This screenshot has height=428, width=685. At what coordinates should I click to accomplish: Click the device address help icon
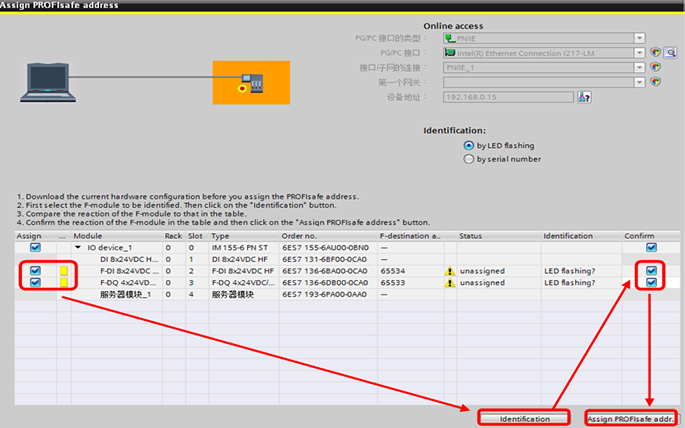[x=584, y=97]
